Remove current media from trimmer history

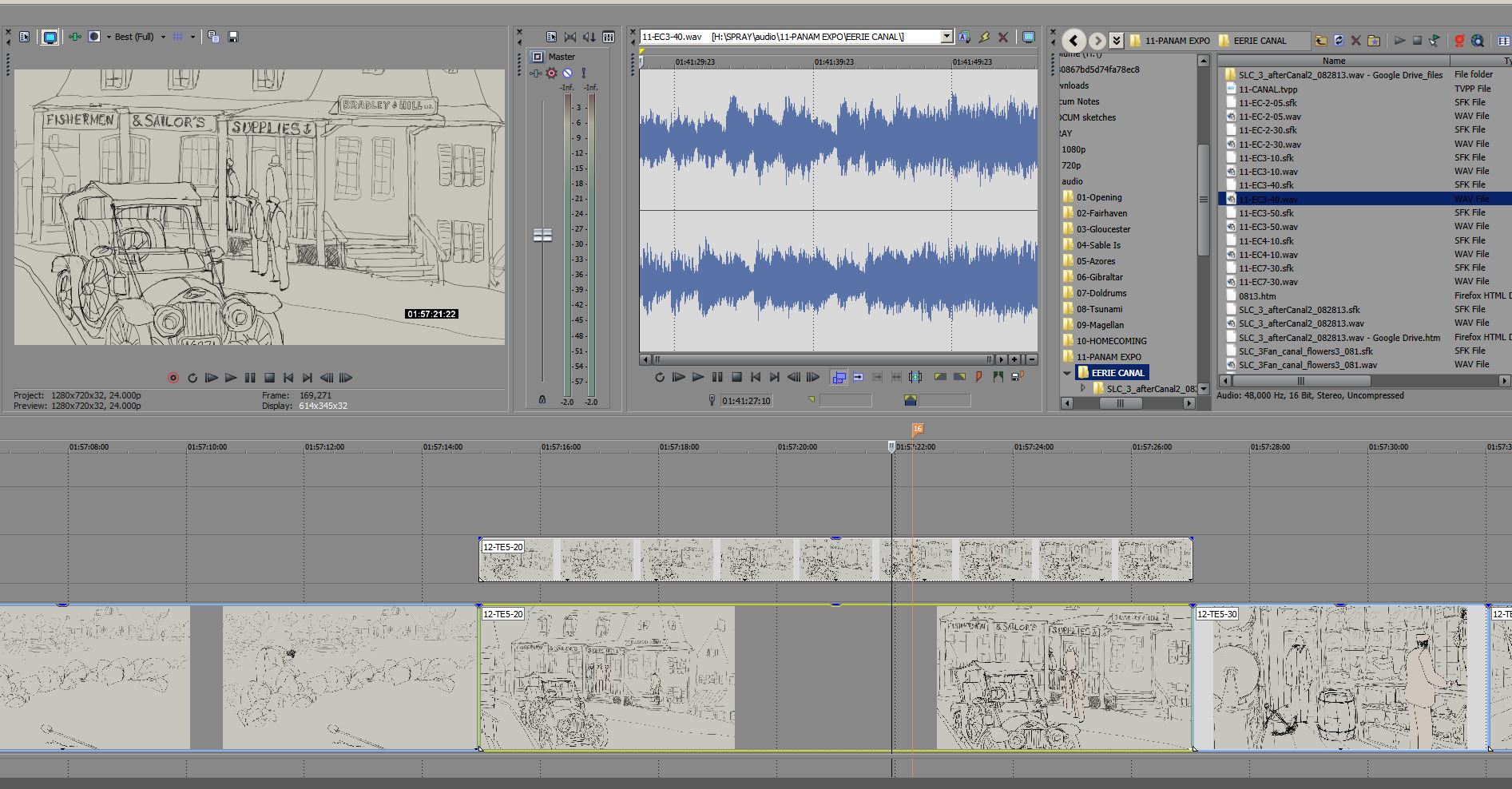tap(1003, 37)
